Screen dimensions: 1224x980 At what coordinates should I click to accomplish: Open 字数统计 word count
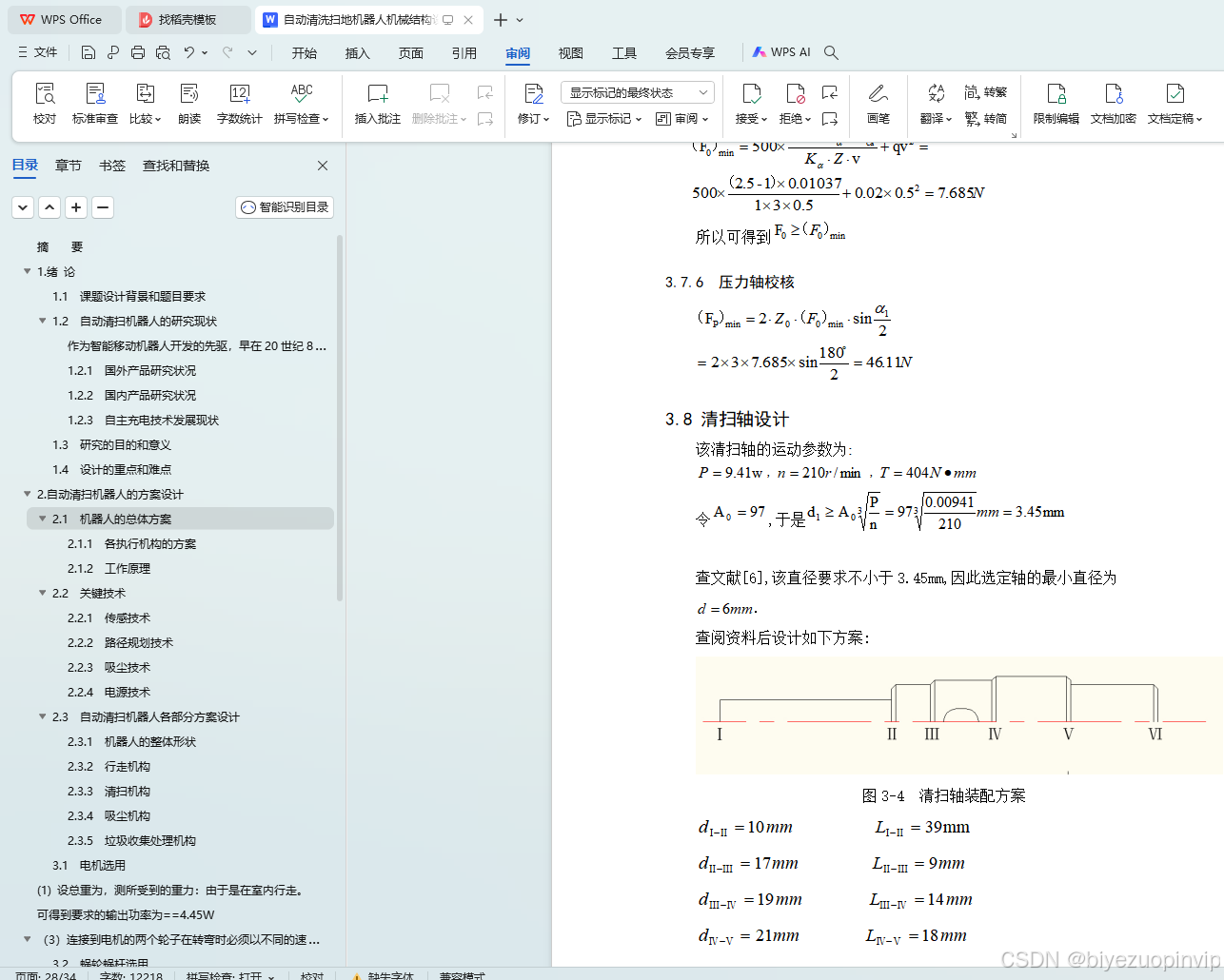[x=239, y=103]
